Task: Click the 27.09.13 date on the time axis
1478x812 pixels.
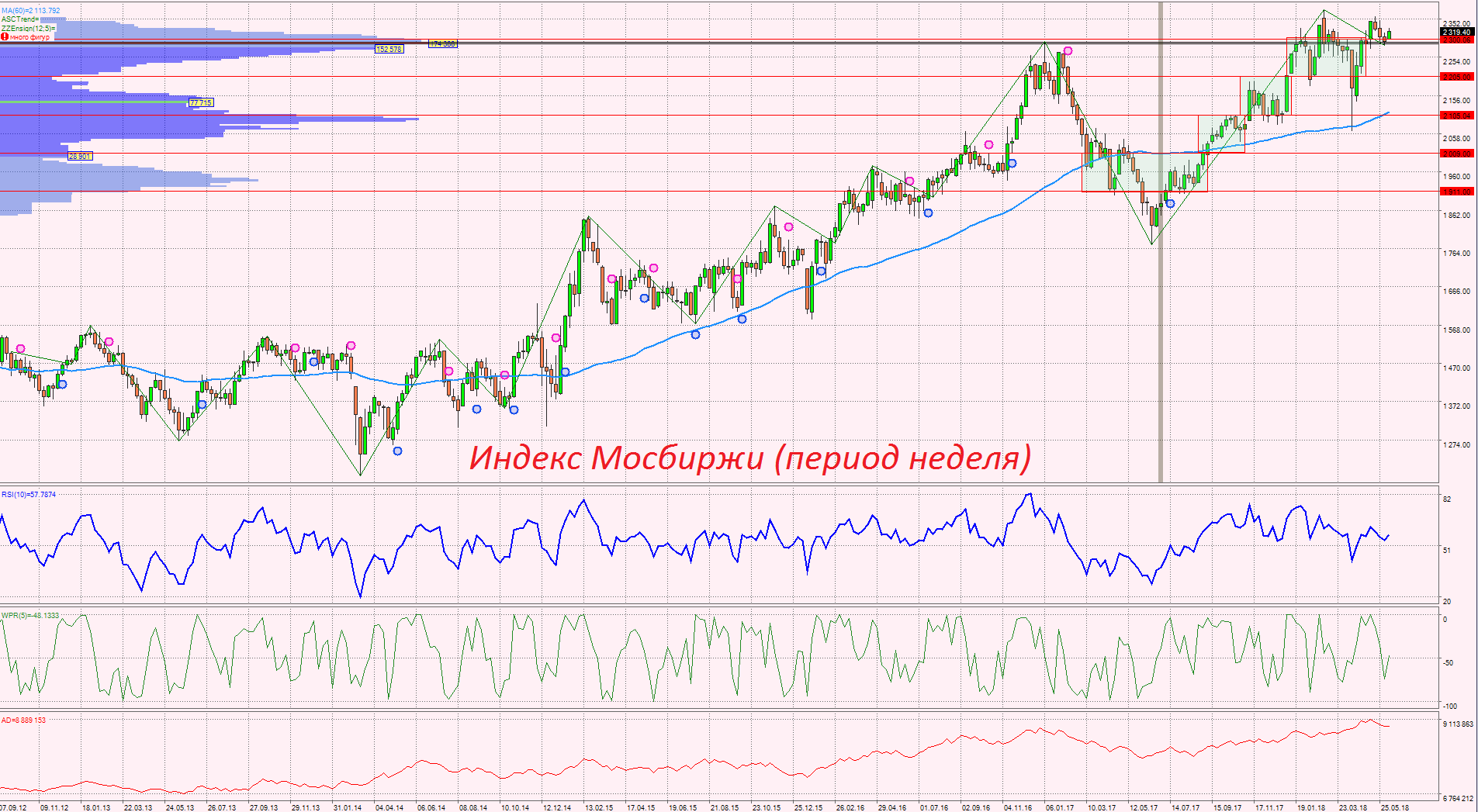Action: [x=264, y=807]
